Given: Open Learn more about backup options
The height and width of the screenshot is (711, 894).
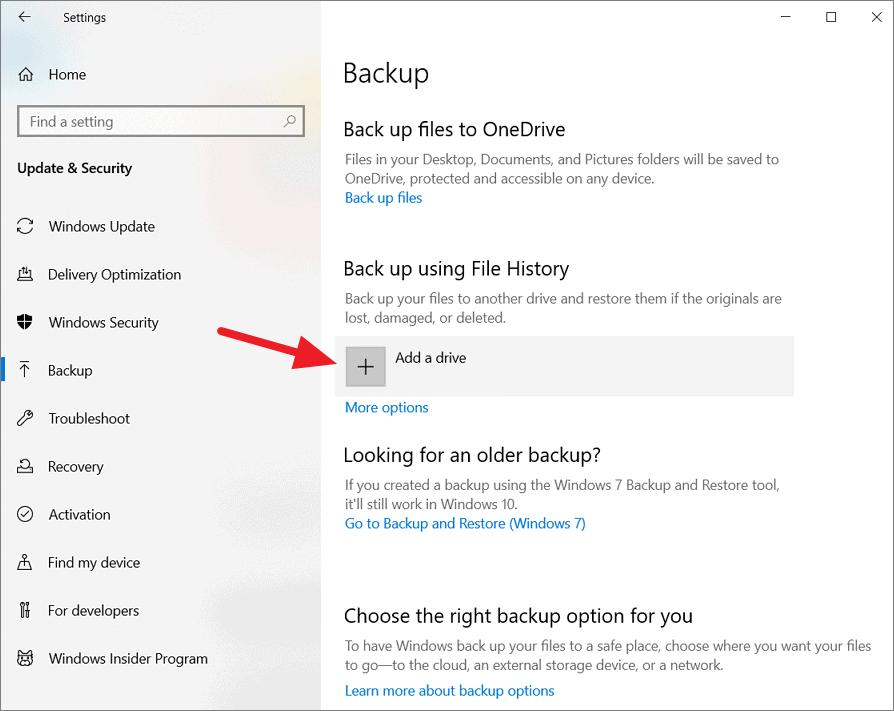Looking at the screenshot, I should (x=449, y=690).
